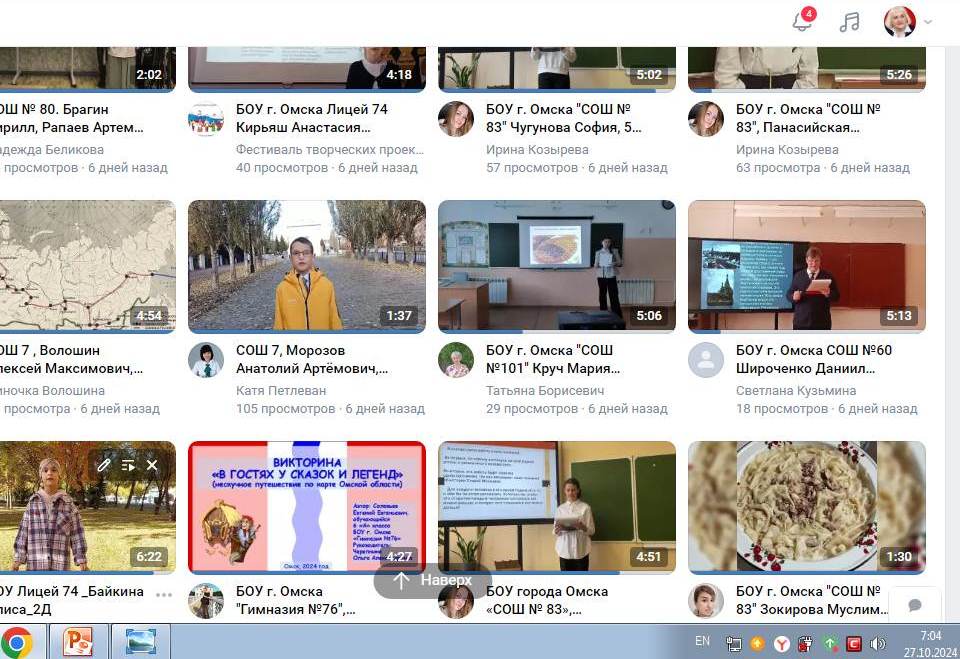Play the 5:06 classroom projector video

[557, 266]
